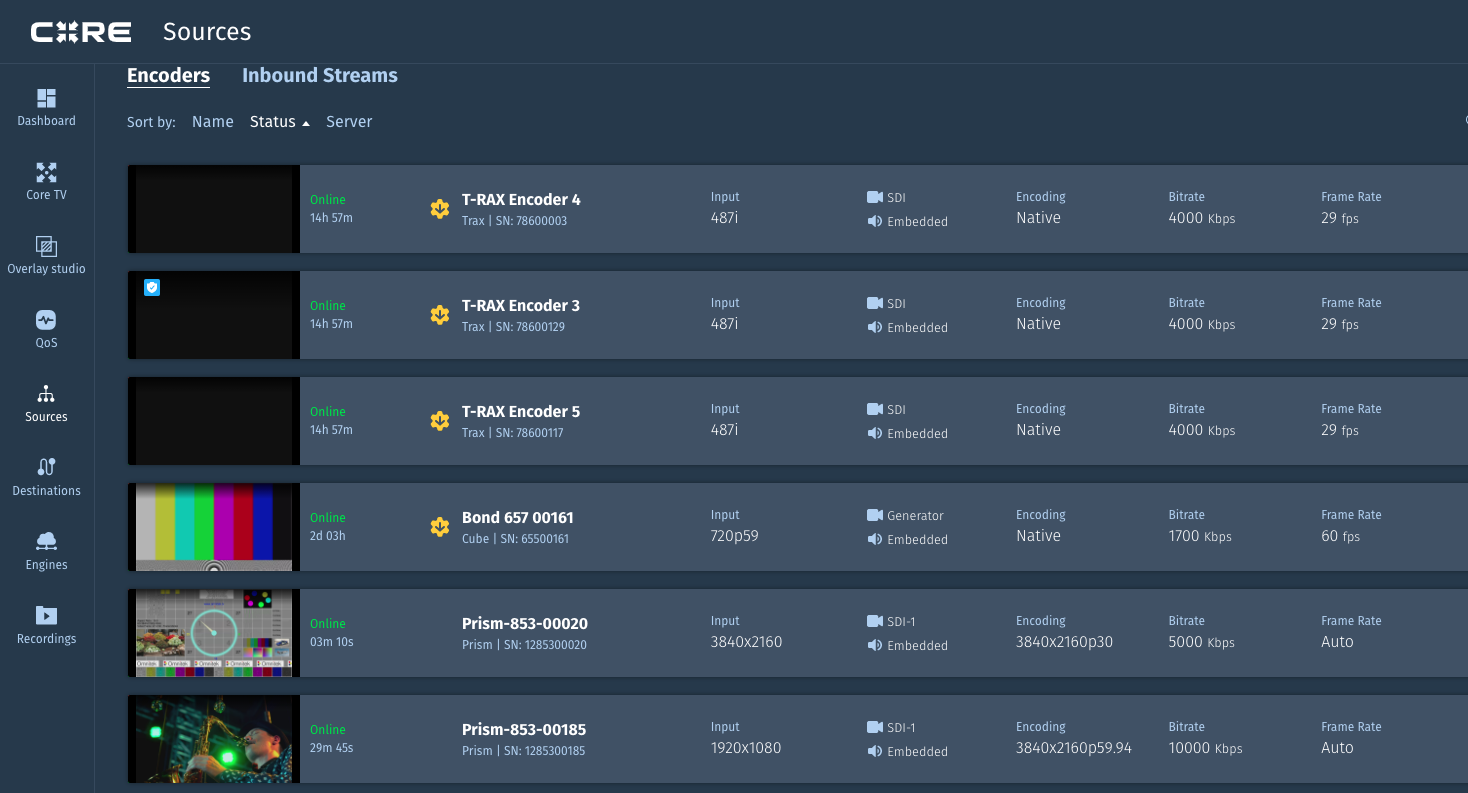
Task: Toggle Status sort order arrow
Action: tap(306, 123)
